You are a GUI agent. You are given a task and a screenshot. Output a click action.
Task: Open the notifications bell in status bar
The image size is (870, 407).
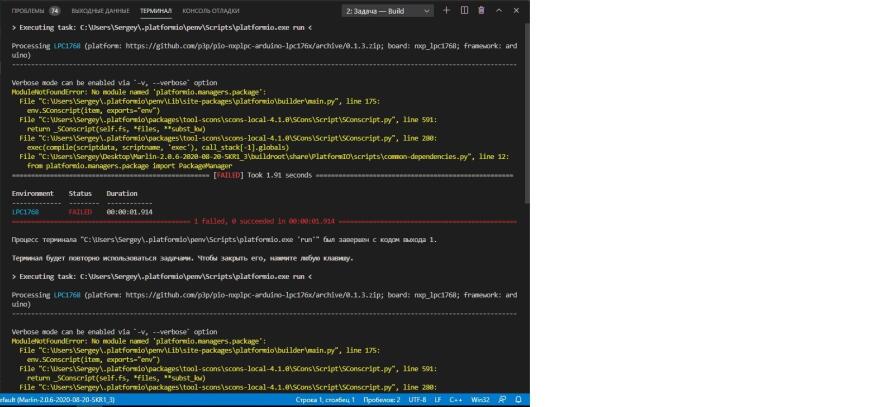519,399
